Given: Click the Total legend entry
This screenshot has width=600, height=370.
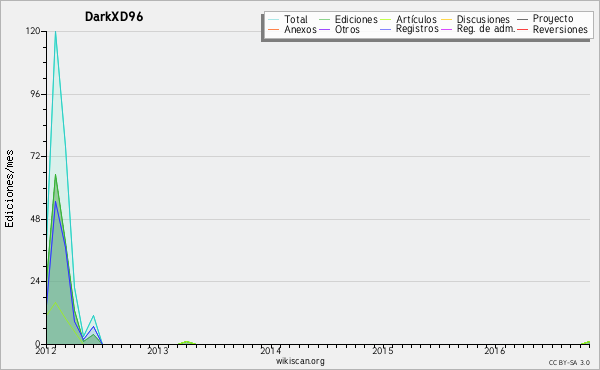Looking at the screenshot, I should point(296,19).
